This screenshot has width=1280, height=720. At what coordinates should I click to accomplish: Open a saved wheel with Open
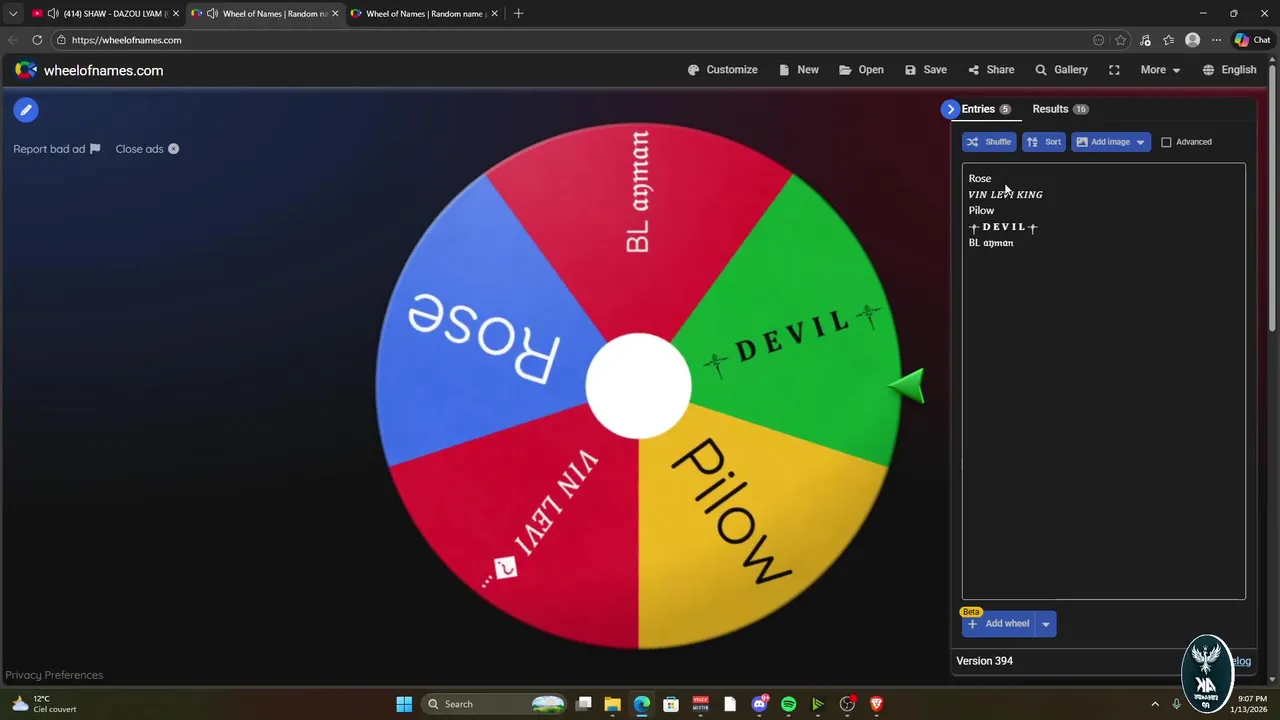(861, 70)
